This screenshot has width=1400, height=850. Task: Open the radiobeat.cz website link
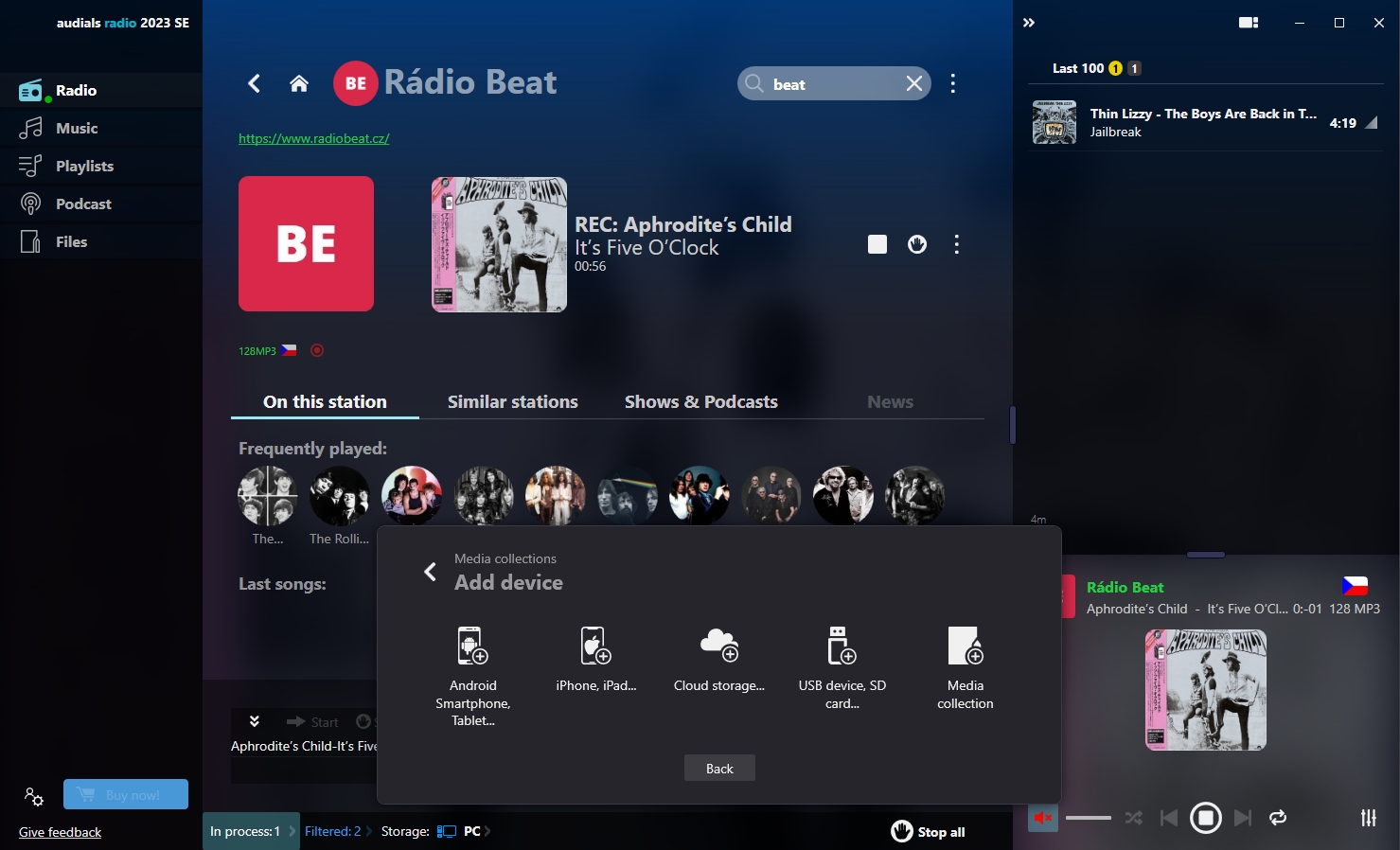(313, 138)
